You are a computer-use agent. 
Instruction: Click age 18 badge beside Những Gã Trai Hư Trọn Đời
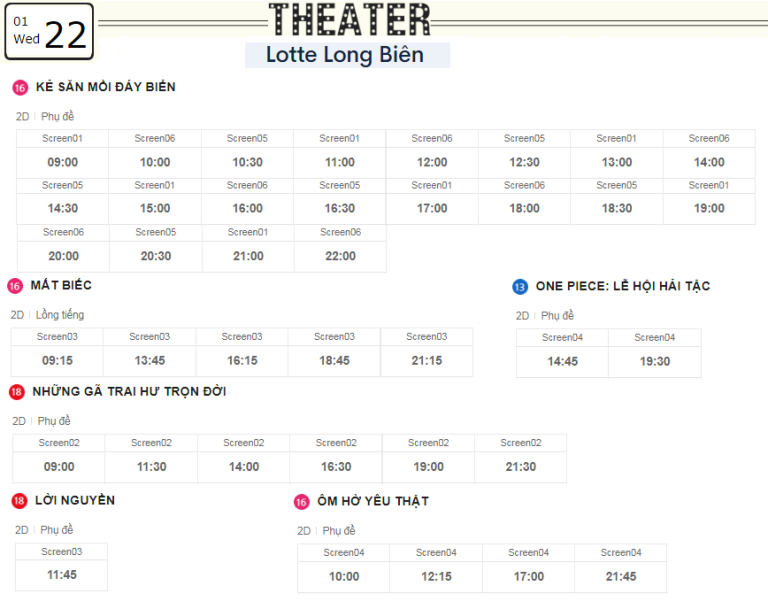[x=17, y=392]
